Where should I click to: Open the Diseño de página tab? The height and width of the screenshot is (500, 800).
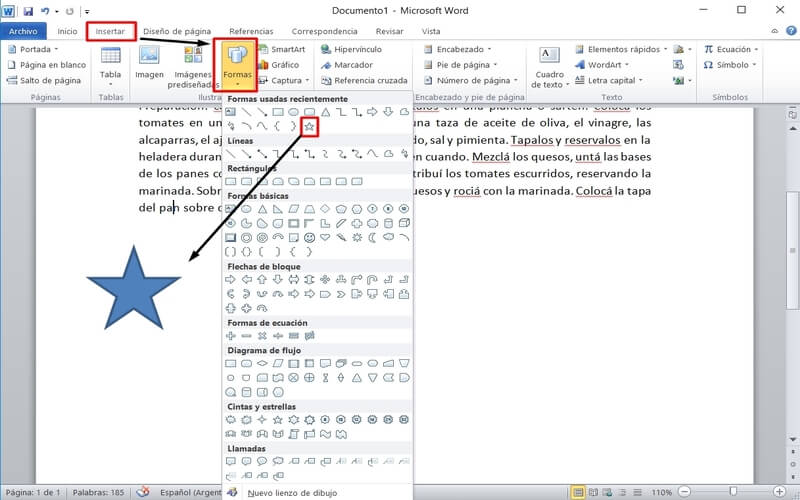[x=177, y=31]
